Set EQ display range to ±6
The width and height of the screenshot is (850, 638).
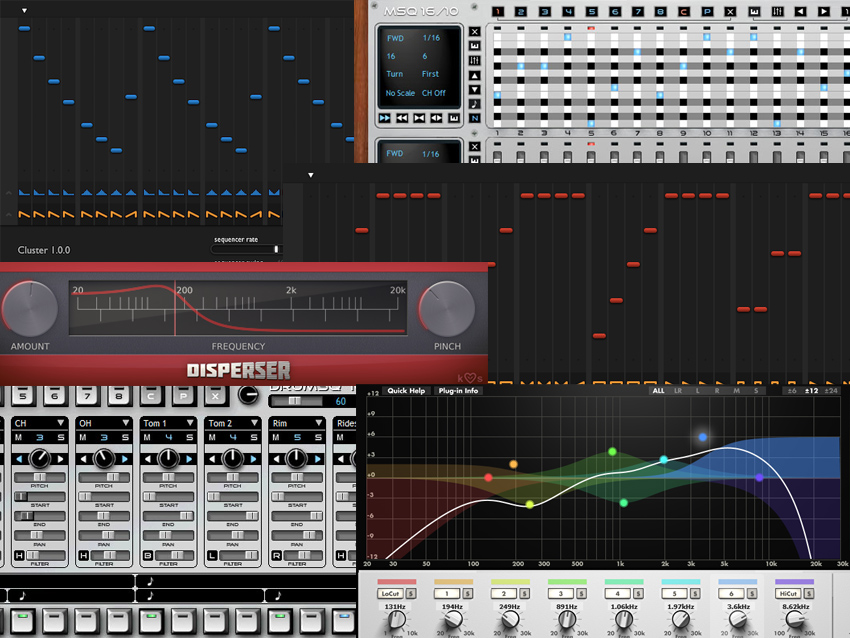tap(792, 391)
